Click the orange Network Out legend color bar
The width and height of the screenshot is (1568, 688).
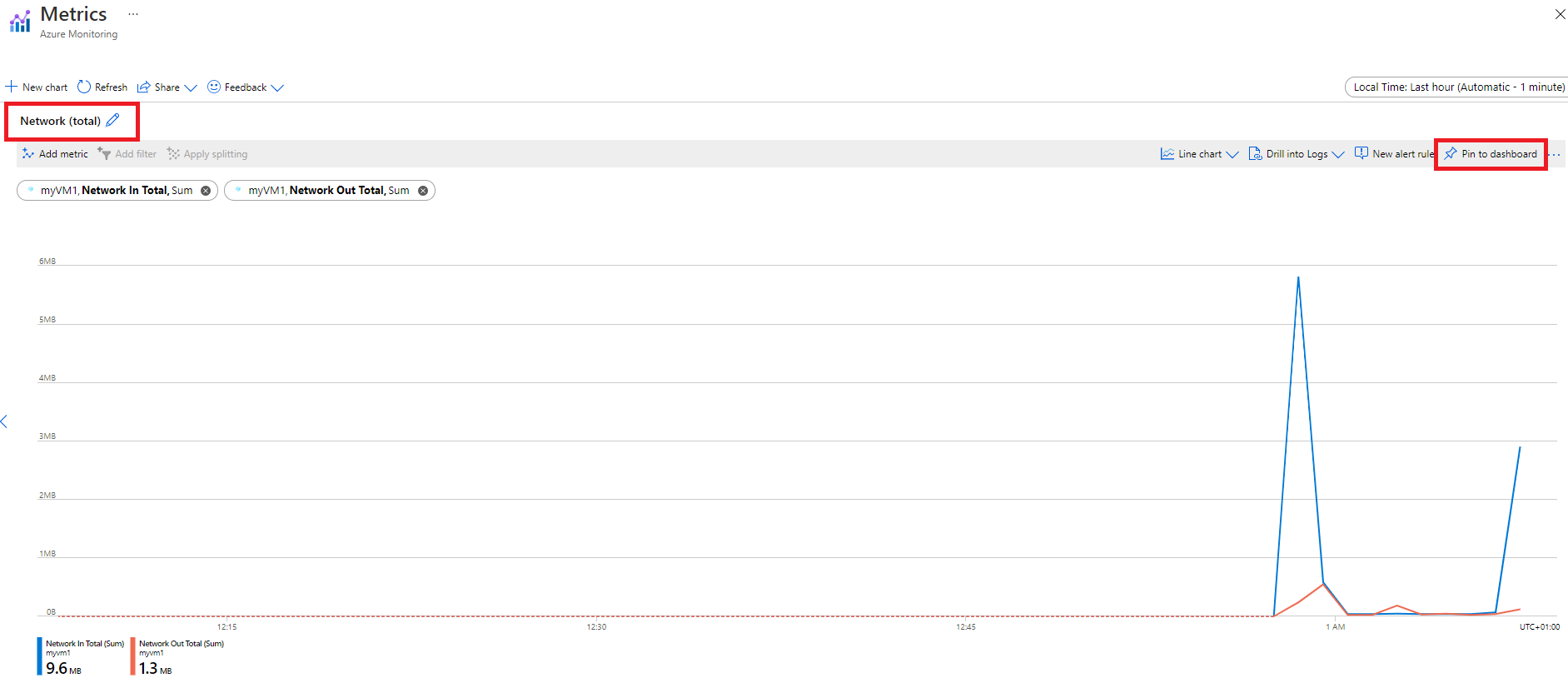pyautogui.click(x=132, y=656)
